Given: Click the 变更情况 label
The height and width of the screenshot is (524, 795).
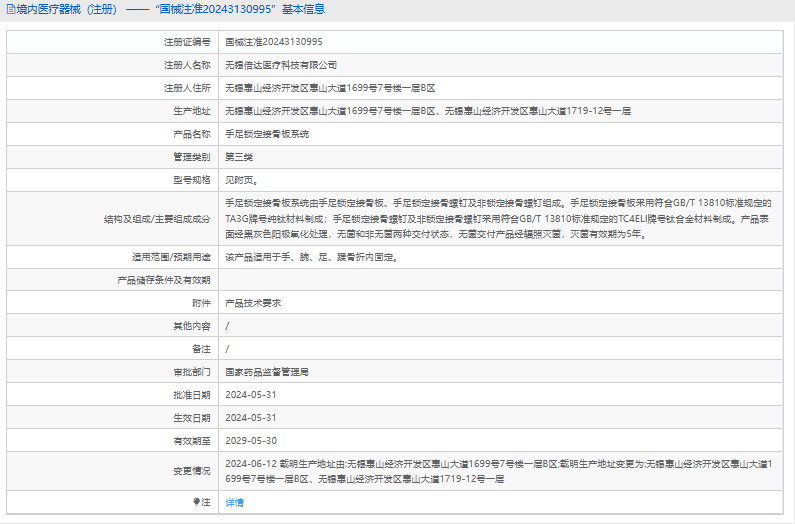Looking at the screenshot, I should pos(192,471).
